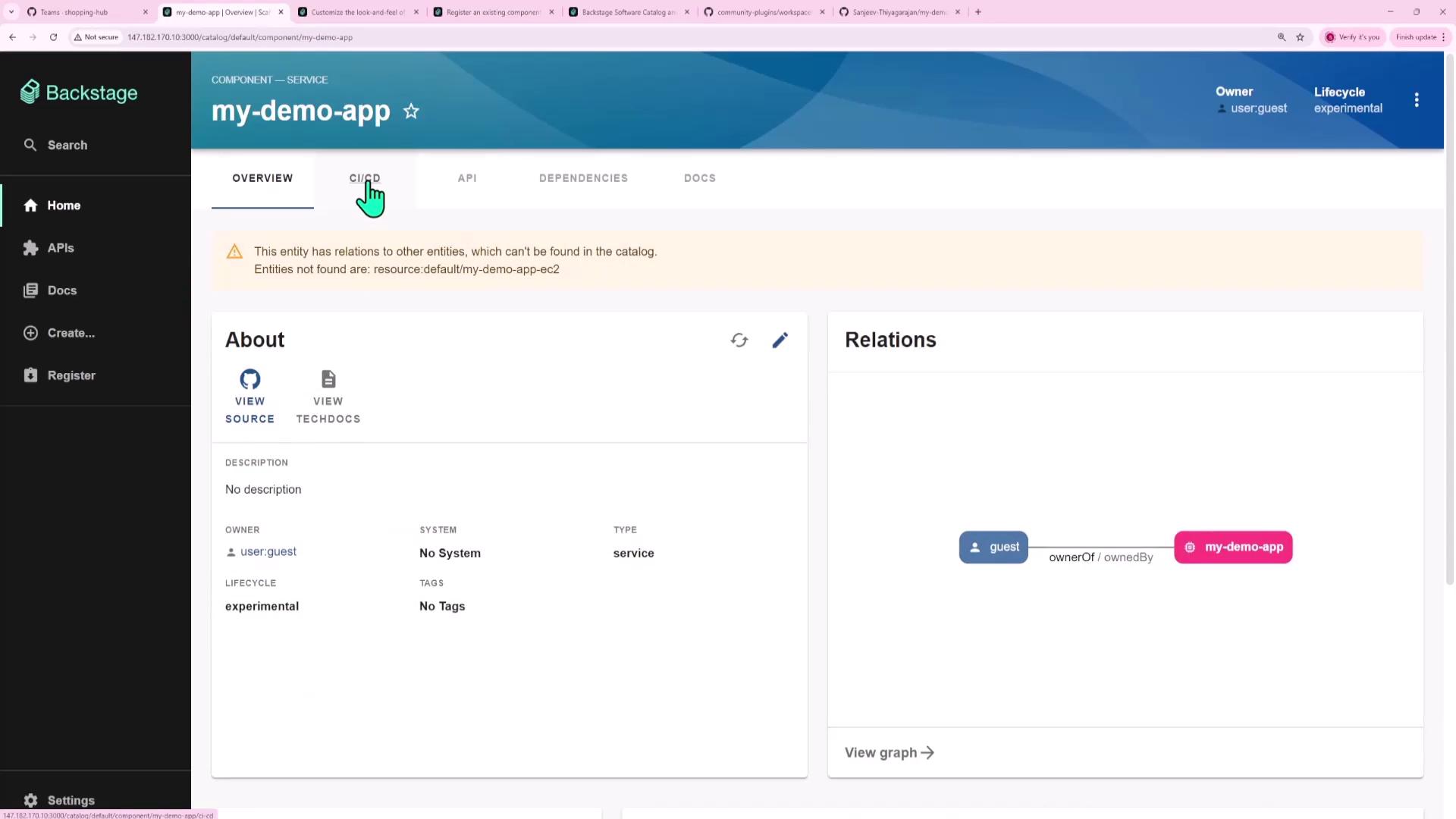The height and width of the screenshot is (819, 1456).
Task: Select the guest node in Relations graph
Action: click(993, 548)
